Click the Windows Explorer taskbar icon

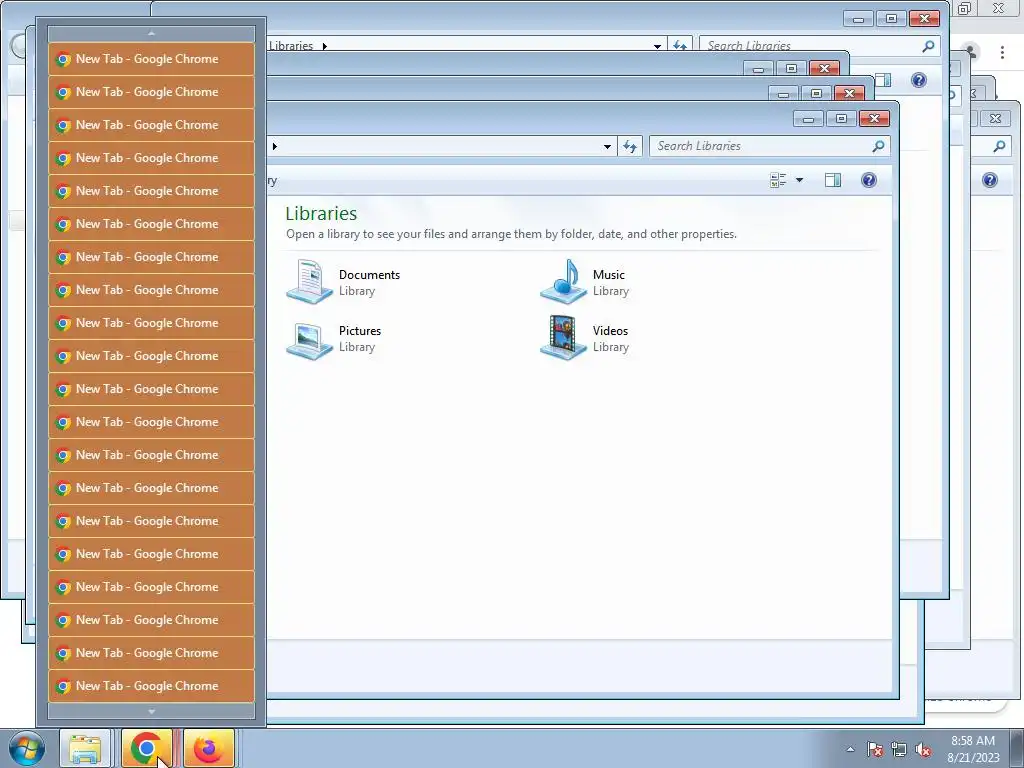click(85, 748)
